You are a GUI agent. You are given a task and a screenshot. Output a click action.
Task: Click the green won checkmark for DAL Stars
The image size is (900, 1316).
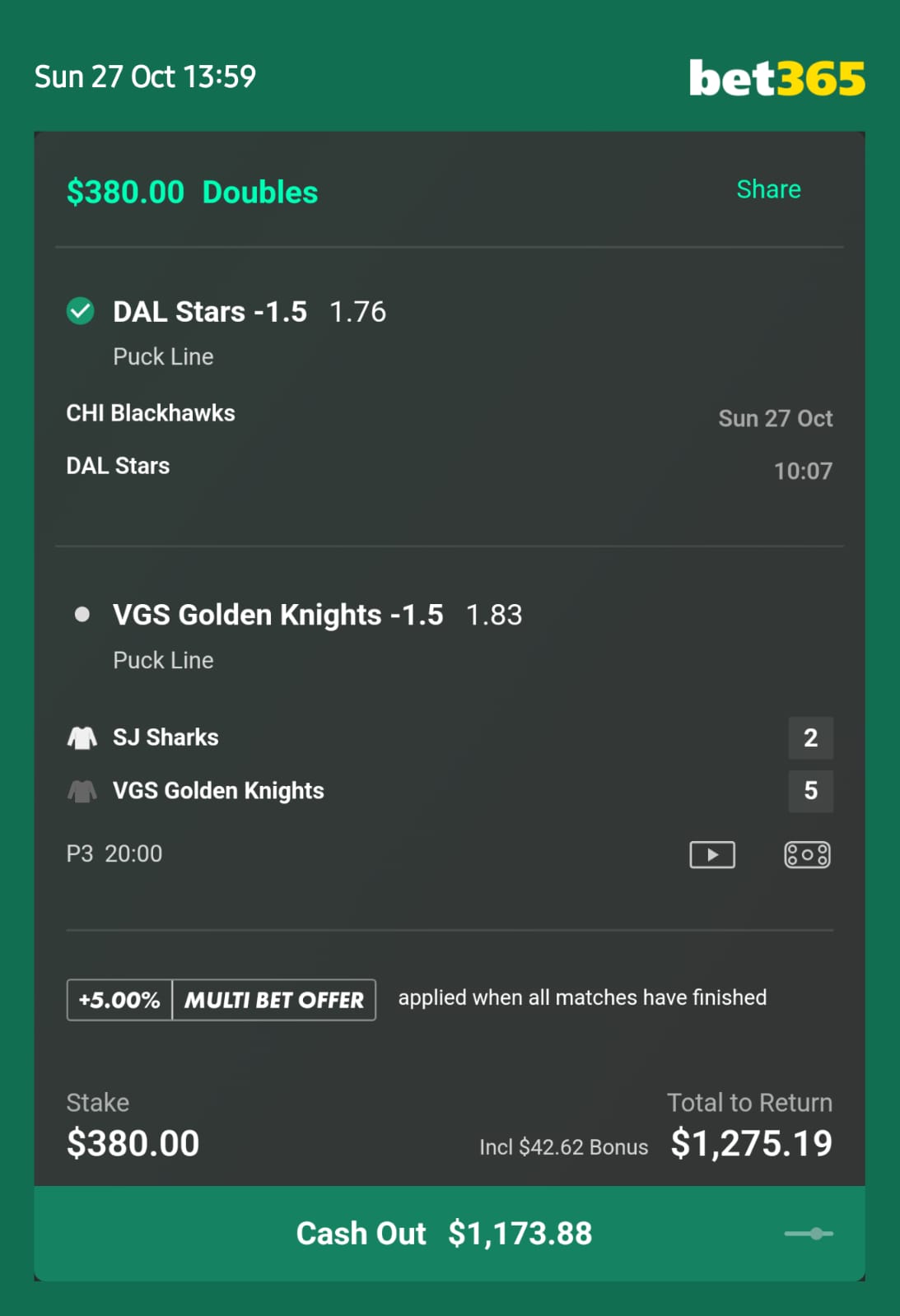(81, 311)
